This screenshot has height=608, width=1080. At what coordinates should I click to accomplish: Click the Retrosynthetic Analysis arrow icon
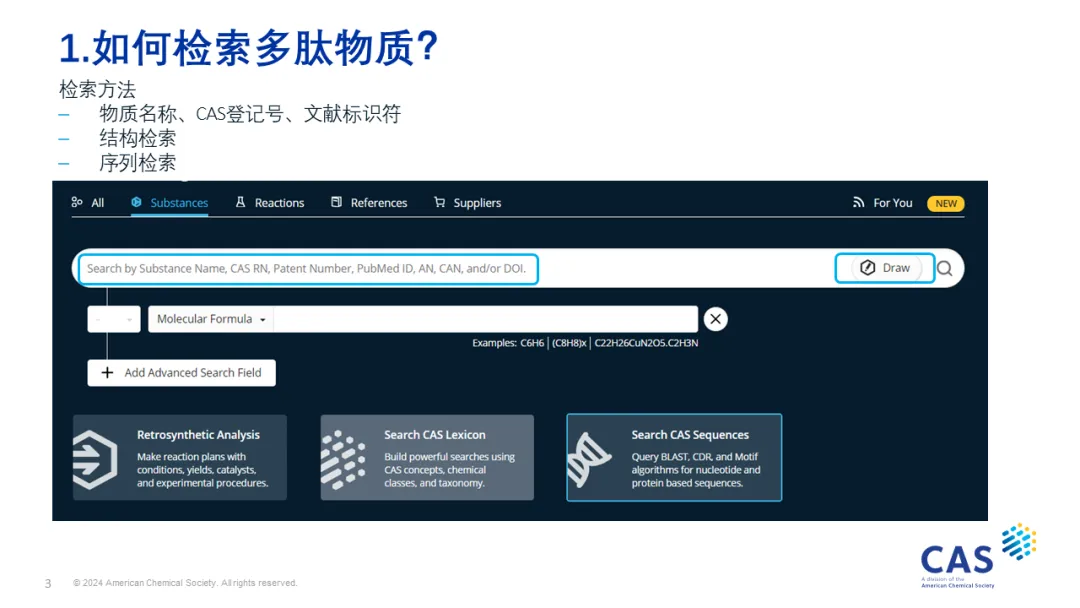(95, 459)
